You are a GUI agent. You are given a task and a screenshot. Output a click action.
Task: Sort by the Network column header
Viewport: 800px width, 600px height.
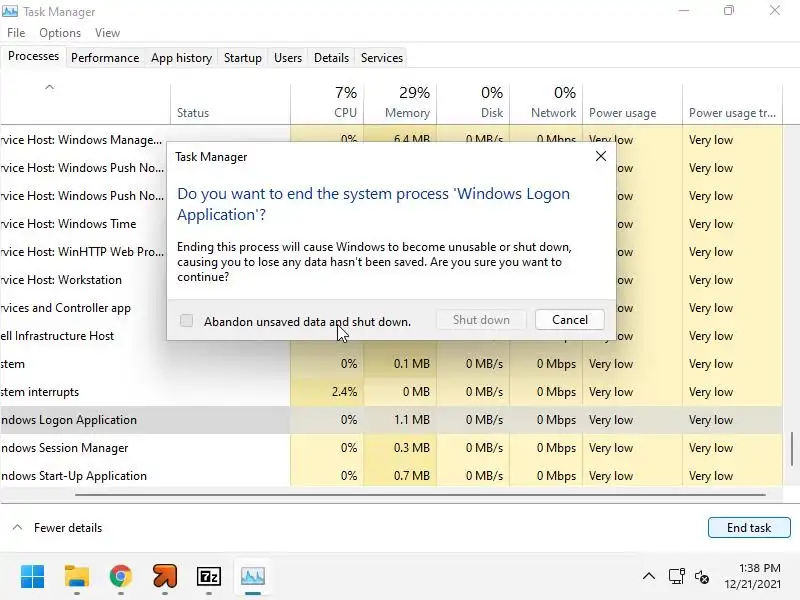click(546, 104)
